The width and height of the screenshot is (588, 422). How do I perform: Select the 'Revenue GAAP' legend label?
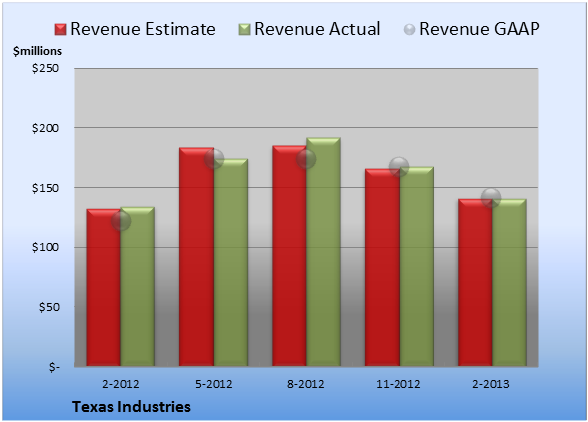[479, 29]
